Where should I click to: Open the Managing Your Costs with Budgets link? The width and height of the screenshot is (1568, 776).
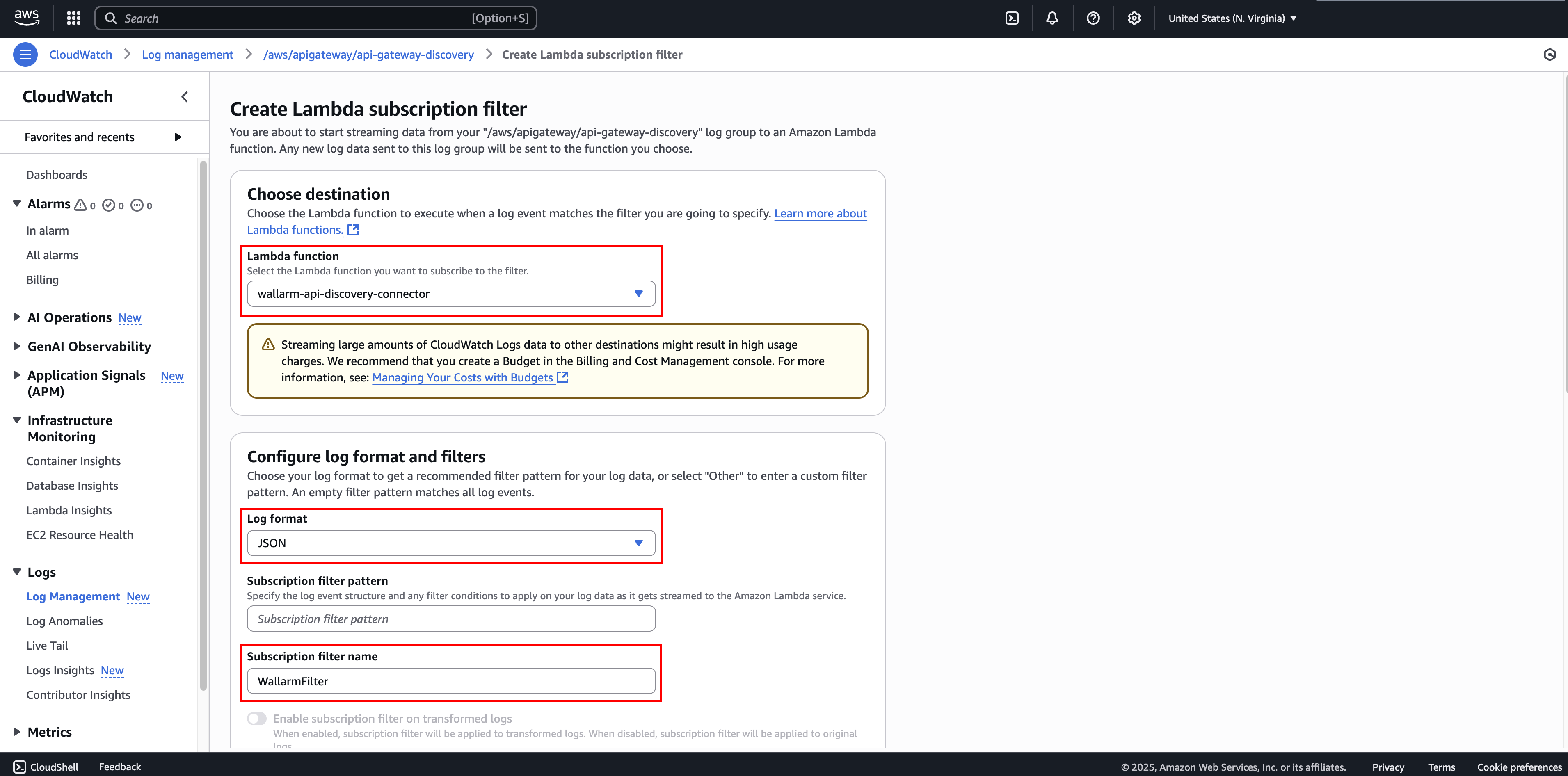click(464, 377)
